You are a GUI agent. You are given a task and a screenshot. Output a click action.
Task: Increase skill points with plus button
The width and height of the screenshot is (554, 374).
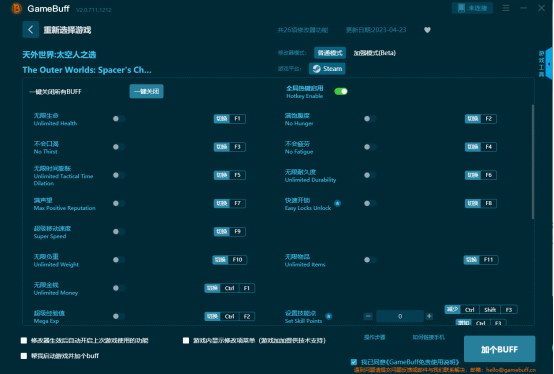(429, 316)
